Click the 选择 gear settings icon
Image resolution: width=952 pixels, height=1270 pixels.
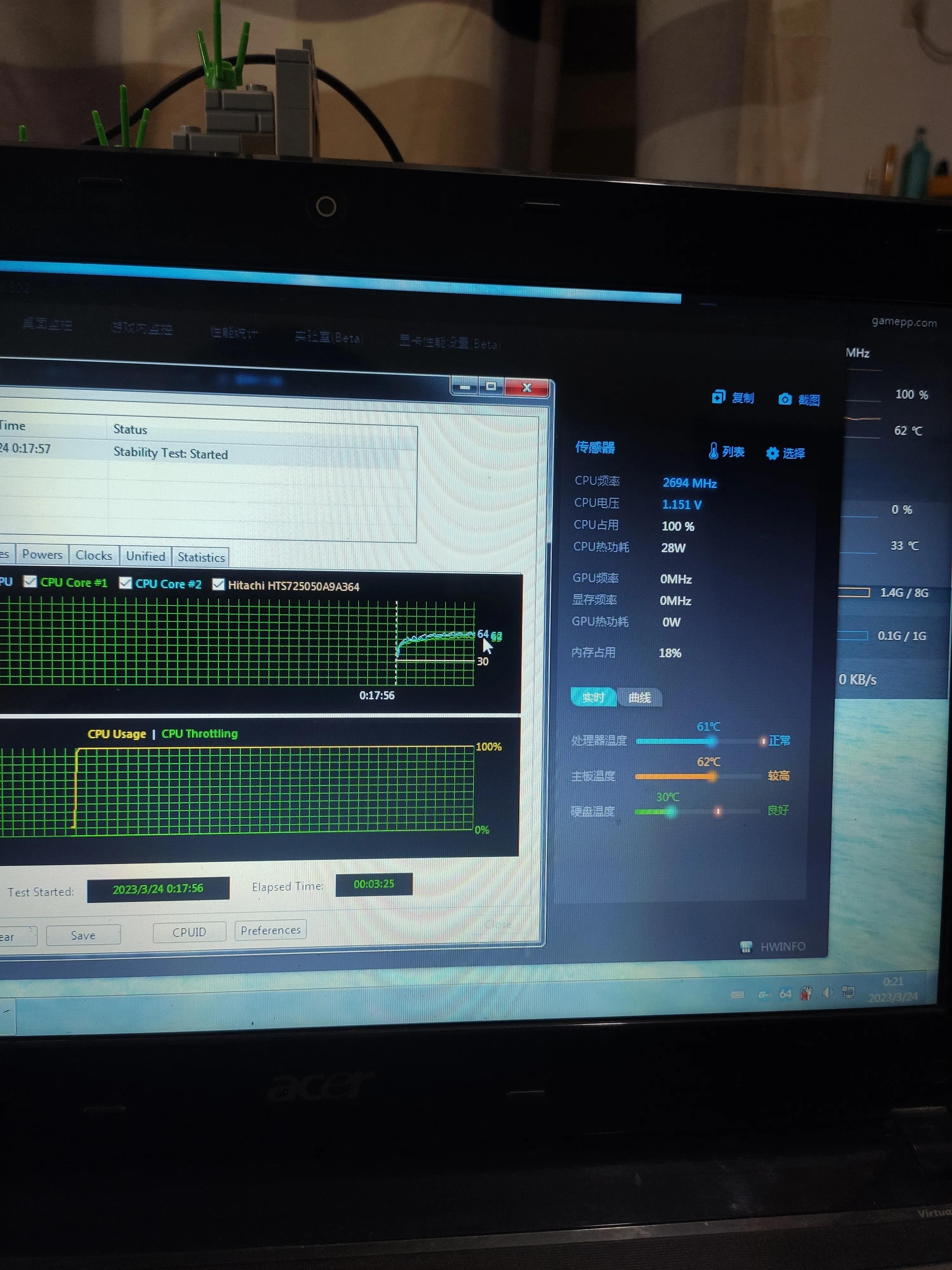click(x=772, y=453)
